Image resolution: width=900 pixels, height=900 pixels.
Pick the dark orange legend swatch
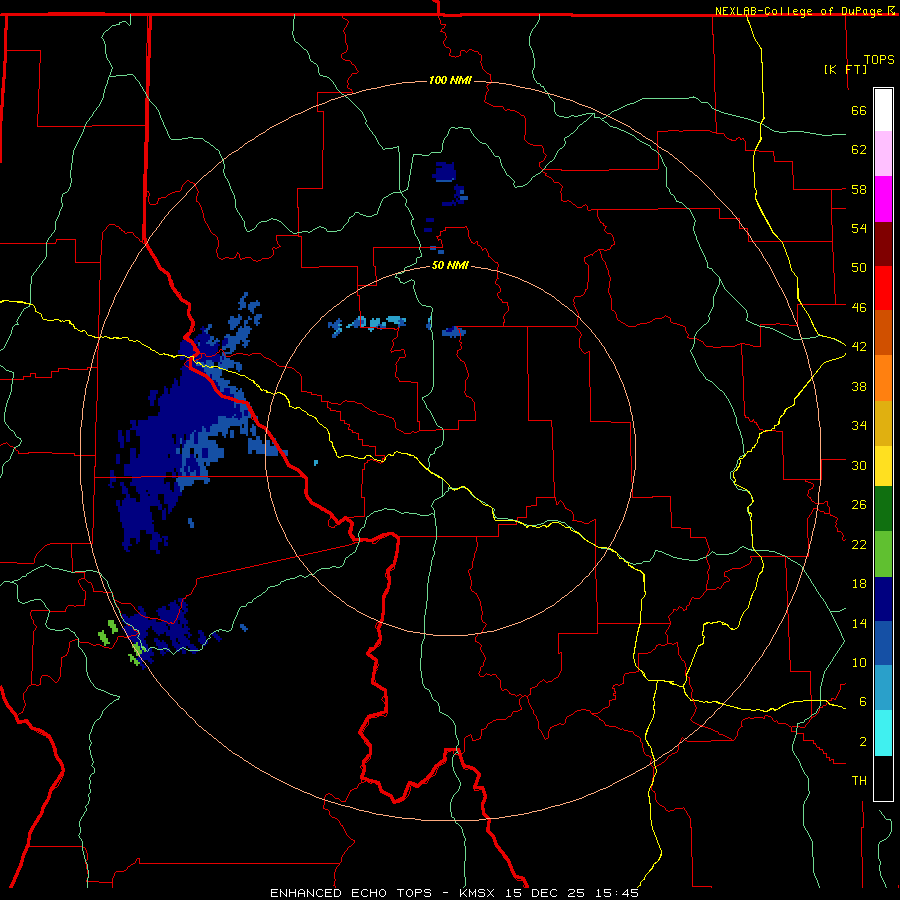(x=883, y=333)
